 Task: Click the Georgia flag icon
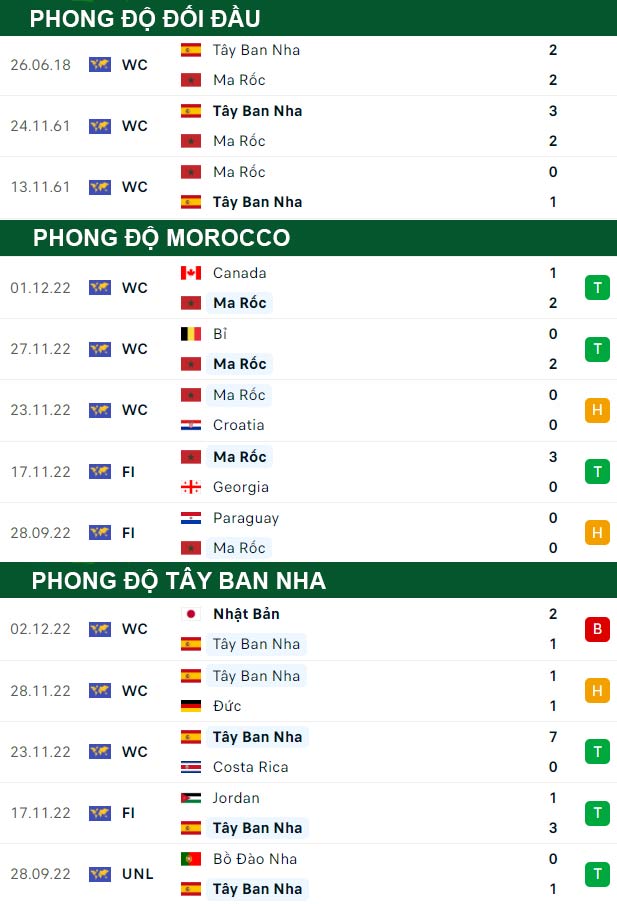click(x=191, y=487)
